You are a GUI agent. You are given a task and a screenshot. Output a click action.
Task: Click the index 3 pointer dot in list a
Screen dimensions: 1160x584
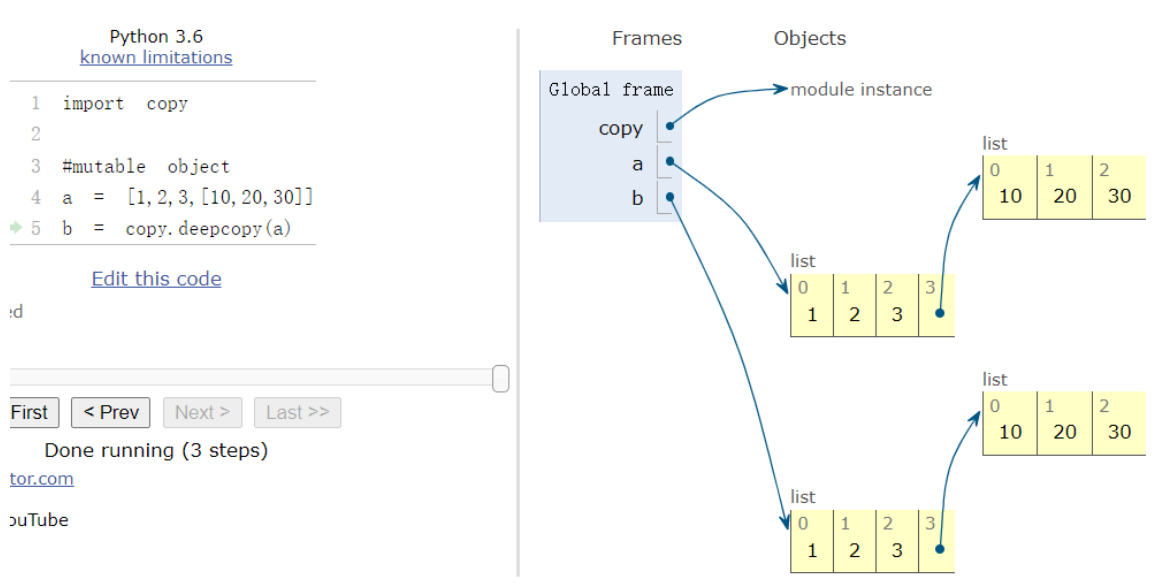point(939,313)
